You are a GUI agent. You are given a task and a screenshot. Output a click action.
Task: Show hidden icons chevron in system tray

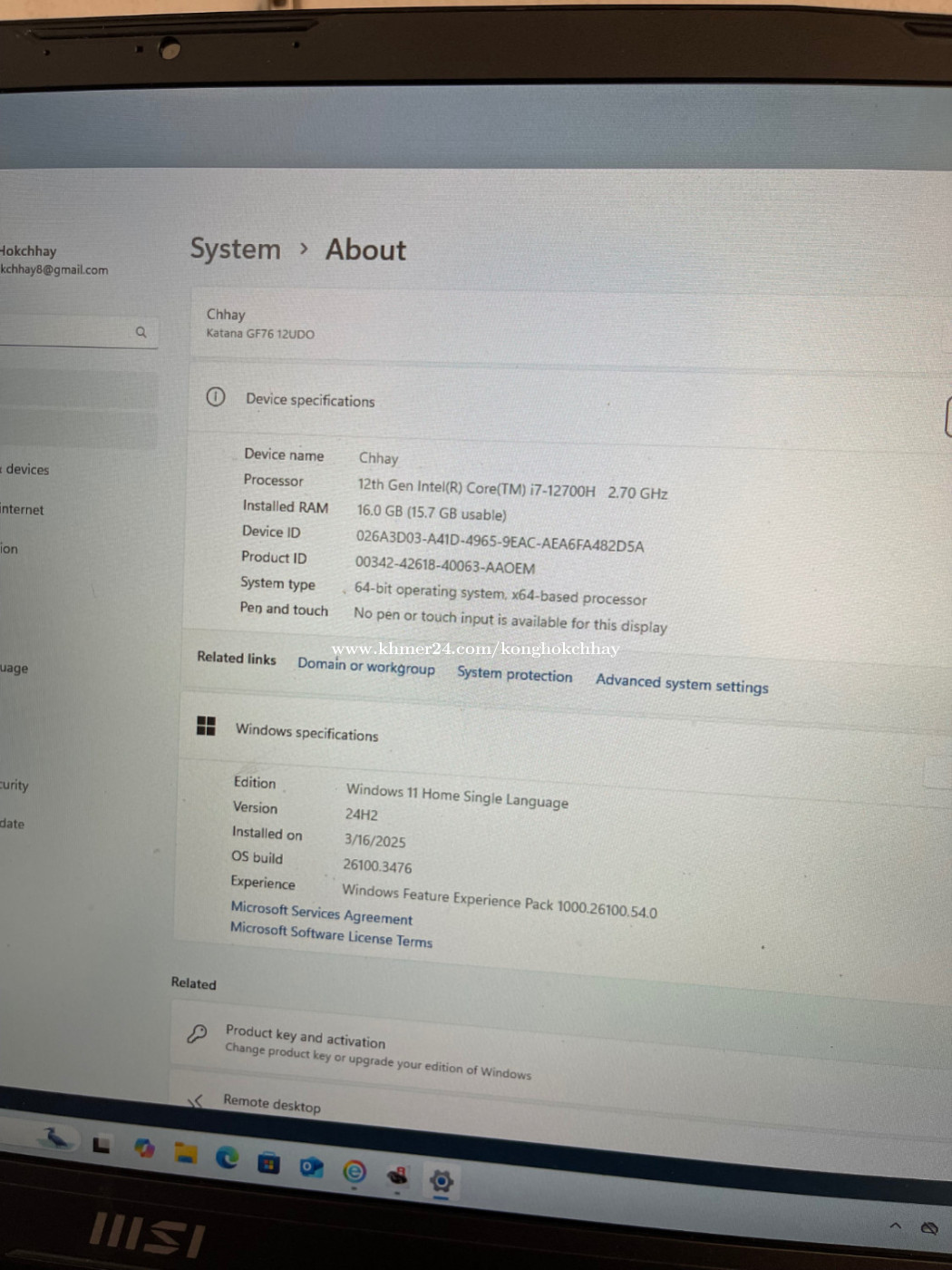[x=896, y=1226]
